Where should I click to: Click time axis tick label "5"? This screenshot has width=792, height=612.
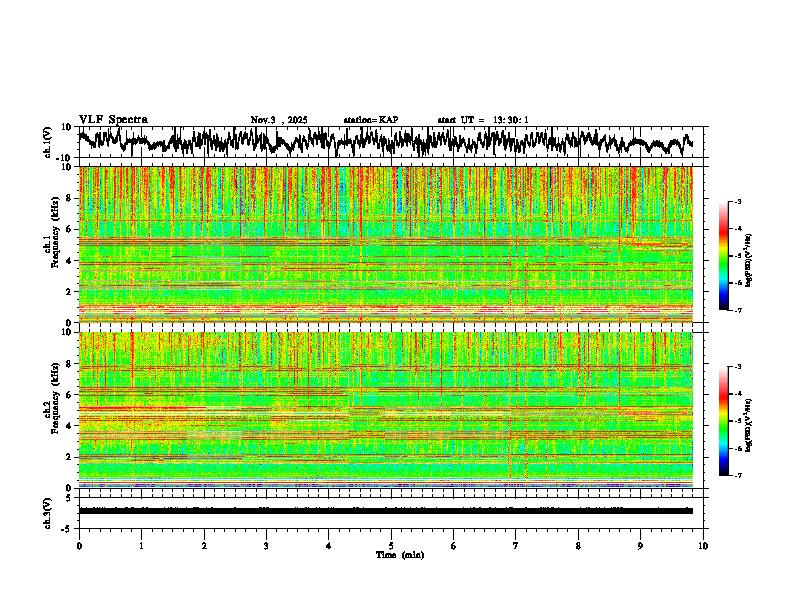391,546
